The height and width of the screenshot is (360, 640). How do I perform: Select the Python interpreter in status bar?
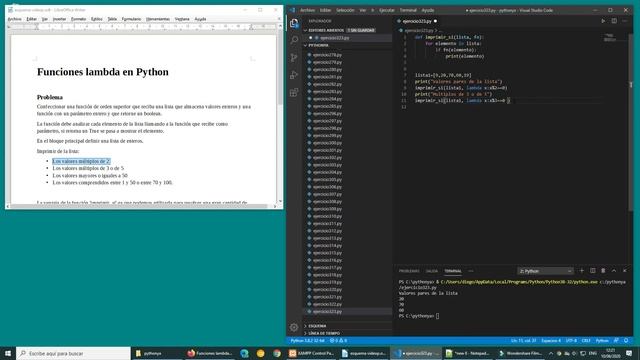point(307,340)
